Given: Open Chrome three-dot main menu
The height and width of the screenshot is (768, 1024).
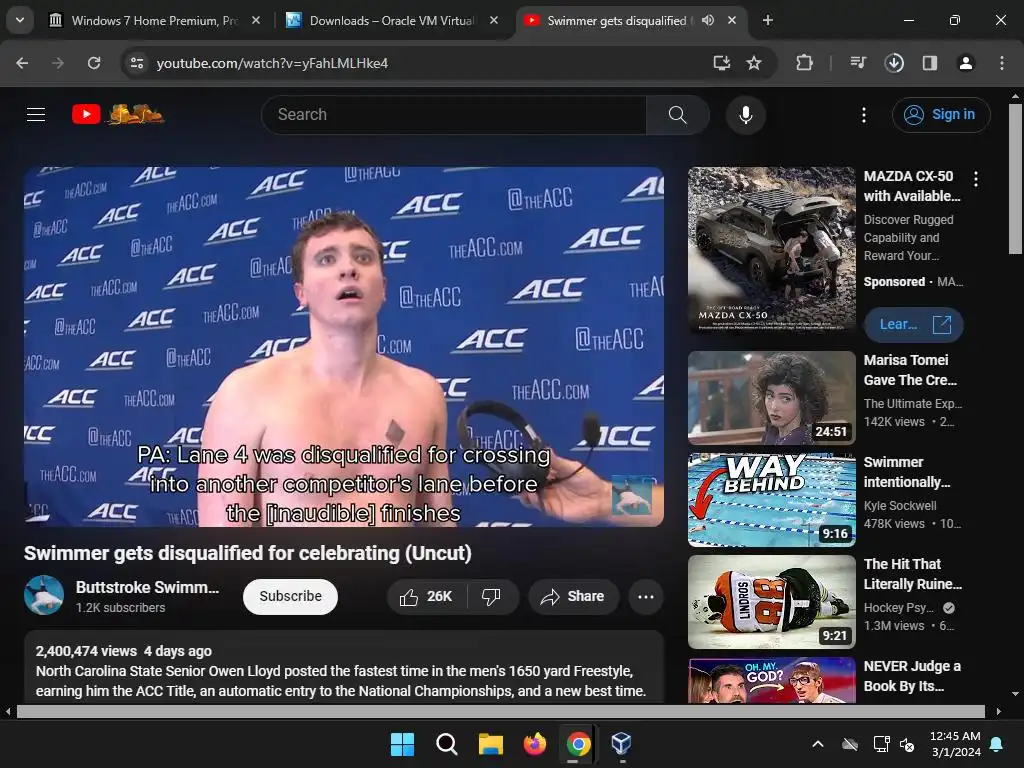Looking at the screenshot, I should (x=1002, y=63).
